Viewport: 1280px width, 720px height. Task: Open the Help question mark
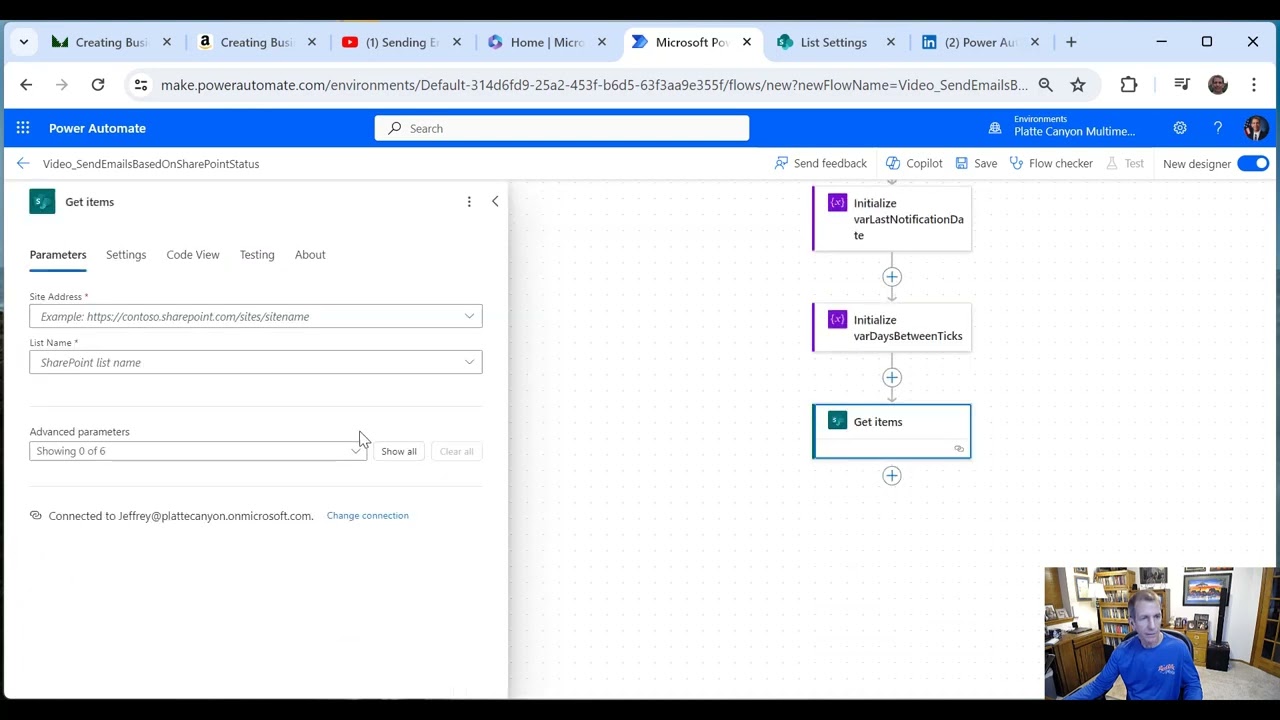(1218, 128)
